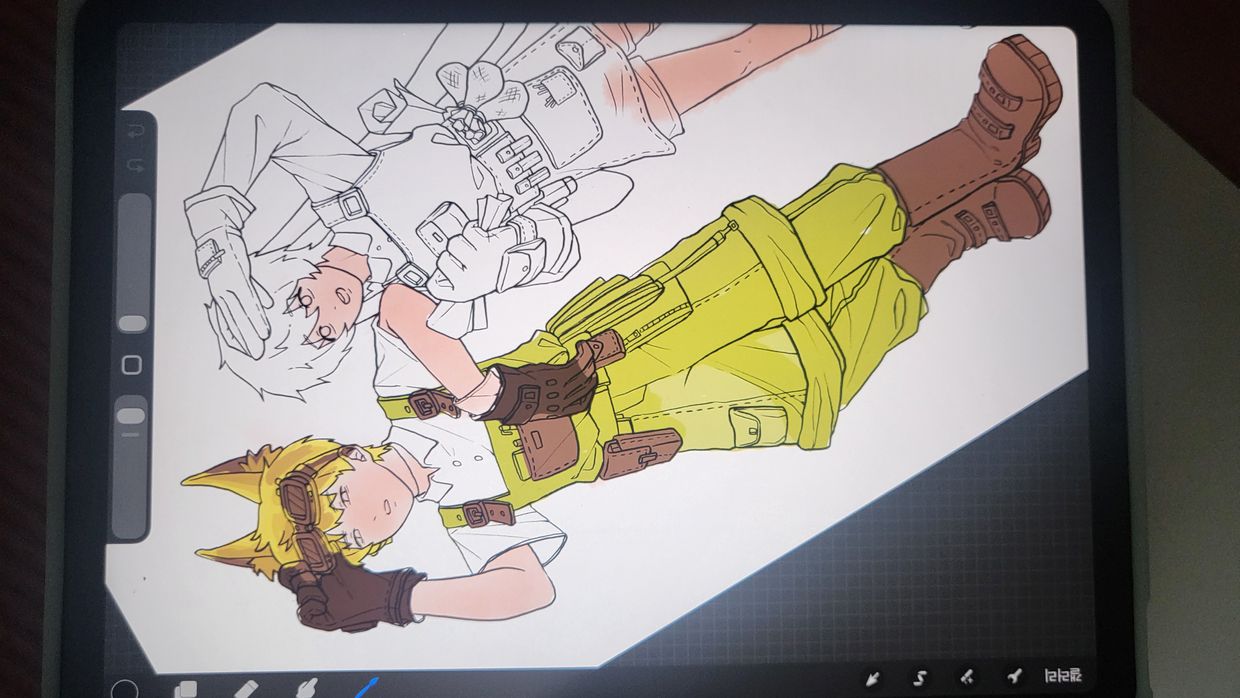Click the brush opacity slider handle

click(133, 415)
